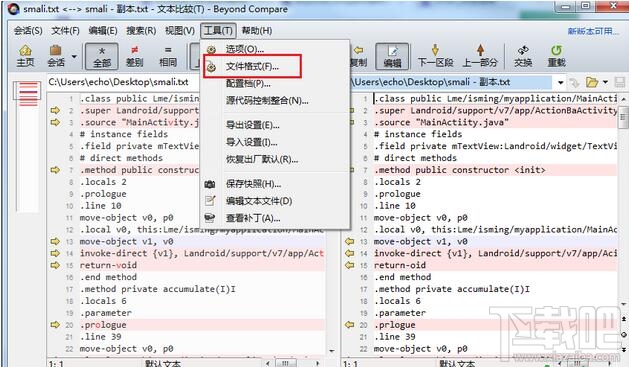Click the Beyond Compare title bar app icon
The width and height of the screenshot is (629, 367).
[x=13, y=9]
